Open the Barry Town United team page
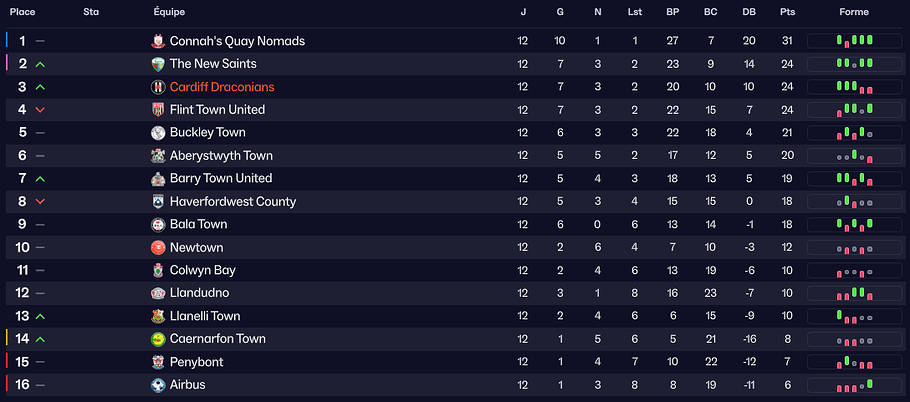The width and height of the screenshot is (910, 402). point(220,179)
